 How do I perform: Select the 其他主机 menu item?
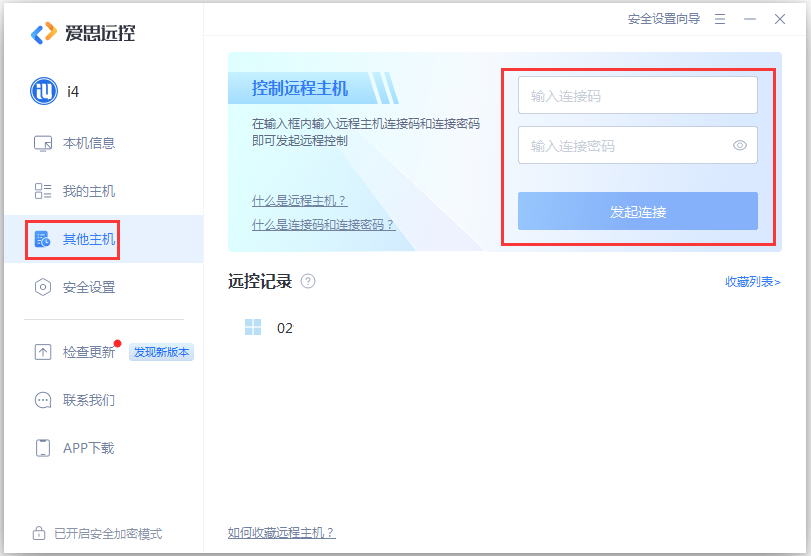pyautogui.click(x=103, y=239)
